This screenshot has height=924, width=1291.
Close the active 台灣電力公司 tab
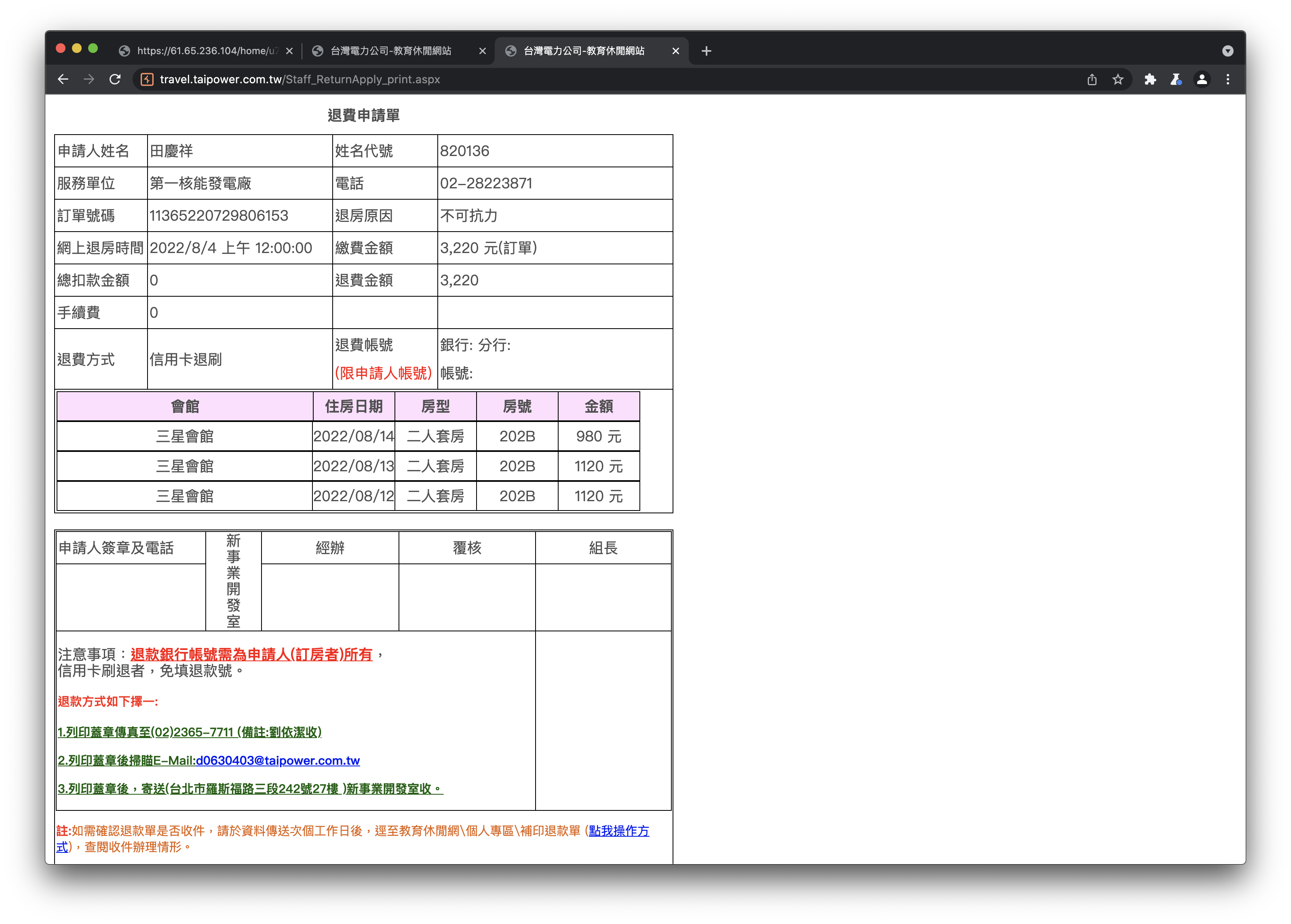675,51
